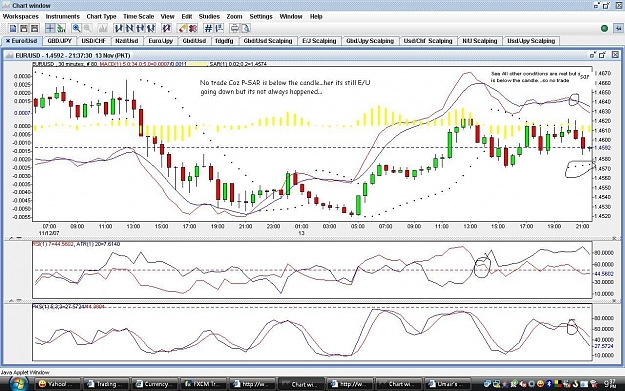625x391 pixels.
Task: Open the Currency taskbar button
Action: tap(155, 384)
